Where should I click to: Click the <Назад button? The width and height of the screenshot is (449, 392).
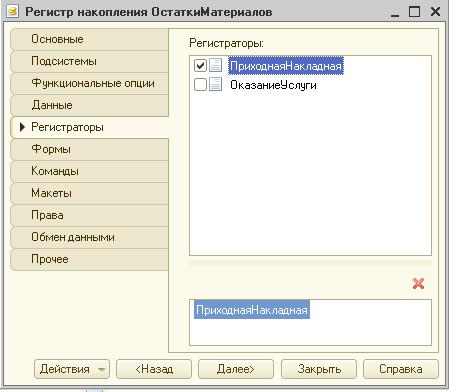(154, 369)
